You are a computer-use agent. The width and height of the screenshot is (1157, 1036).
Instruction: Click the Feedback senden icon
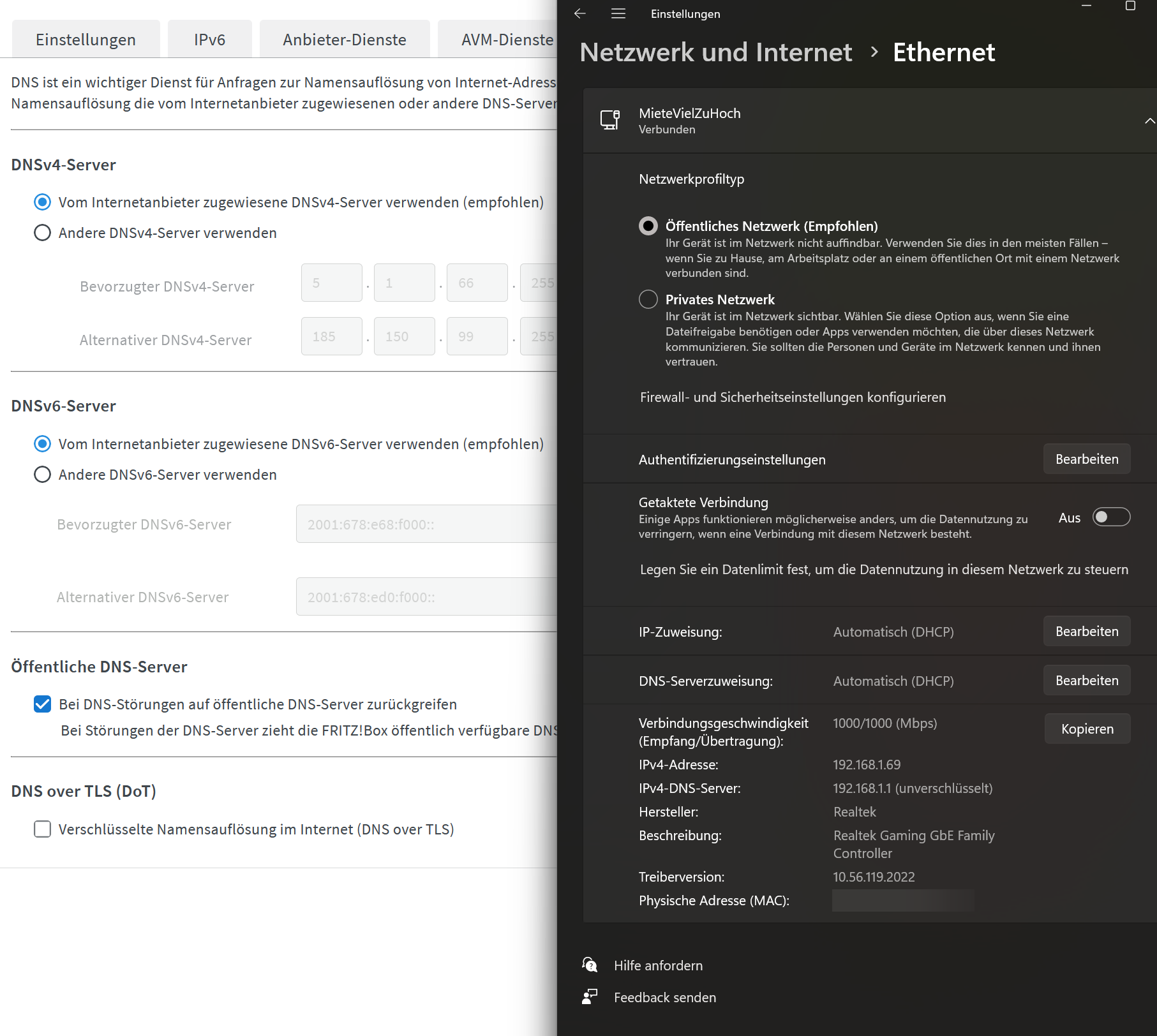[x=590, y=996]
